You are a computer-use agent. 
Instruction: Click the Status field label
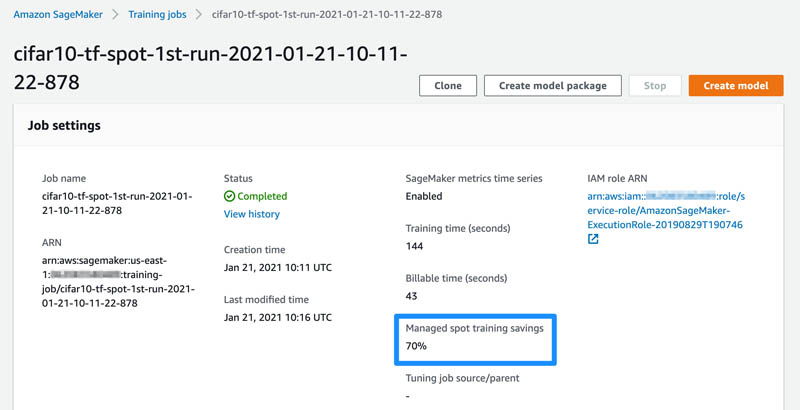[x=238, y=178]
